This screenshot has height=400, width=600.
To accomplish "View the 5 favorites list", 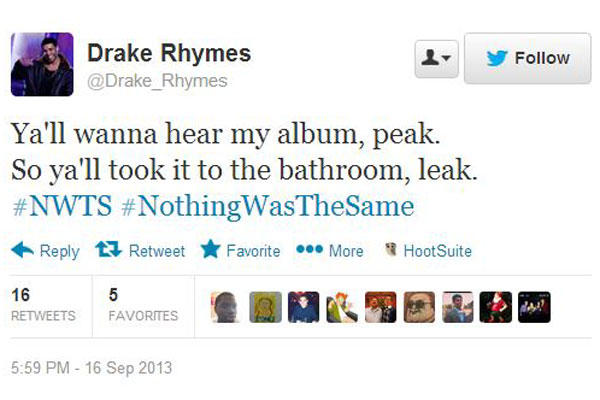I will 143,305.
